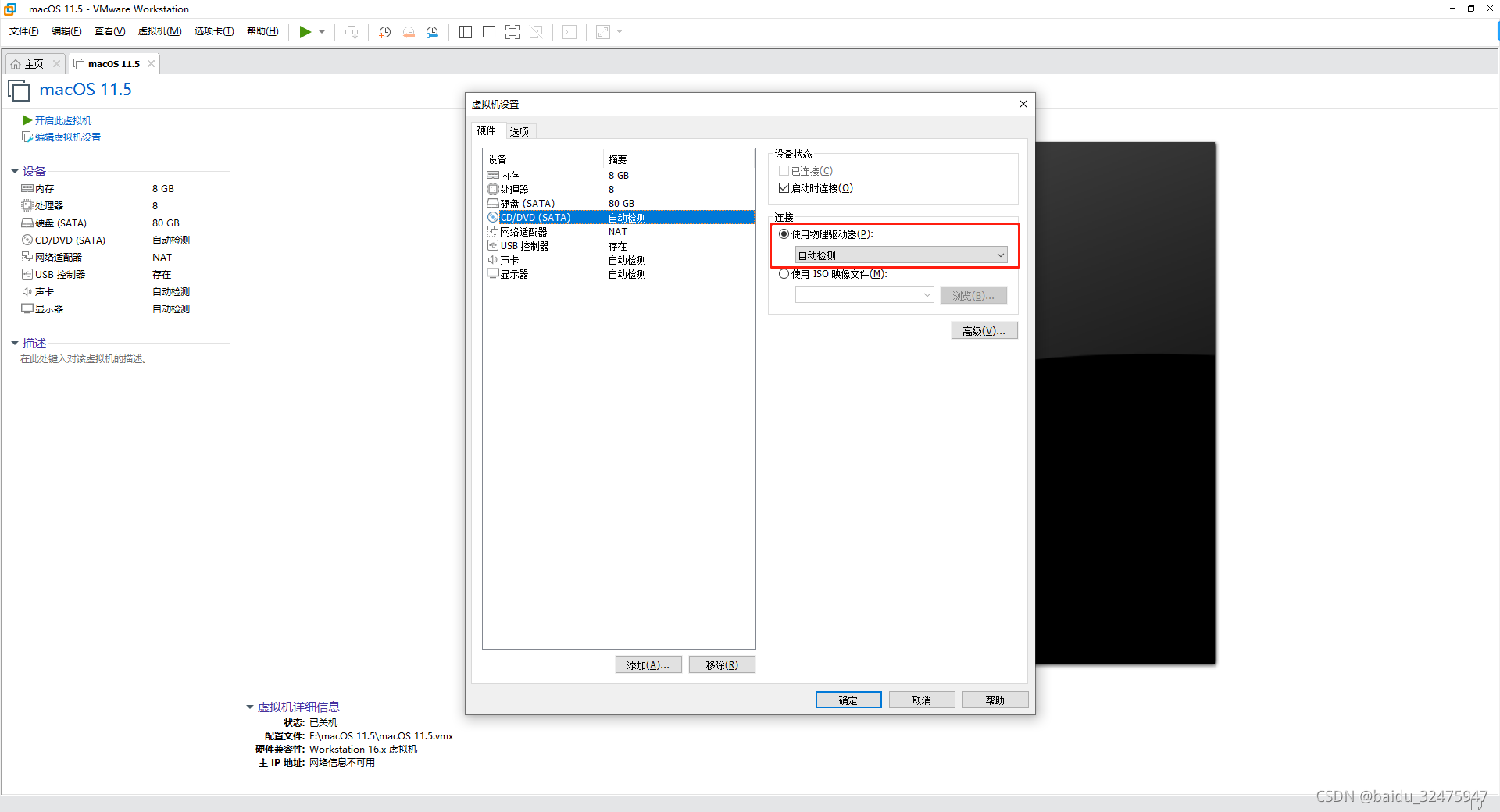Screen dimensions: 1500x812
Task: Open the 虚拟机(M) menu
Action: point(159,31)
